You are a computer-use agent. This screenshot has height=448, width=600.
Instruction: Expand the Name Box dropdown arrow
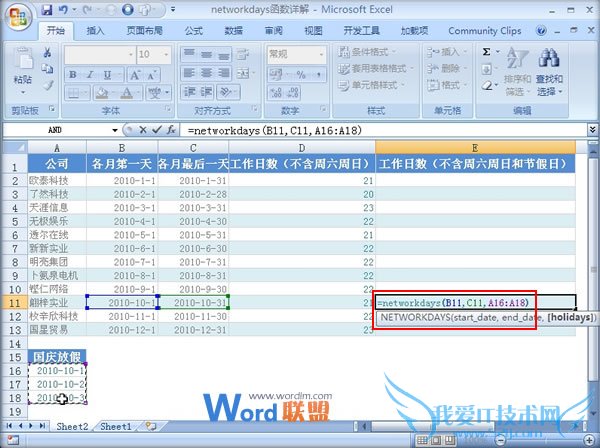114,130
